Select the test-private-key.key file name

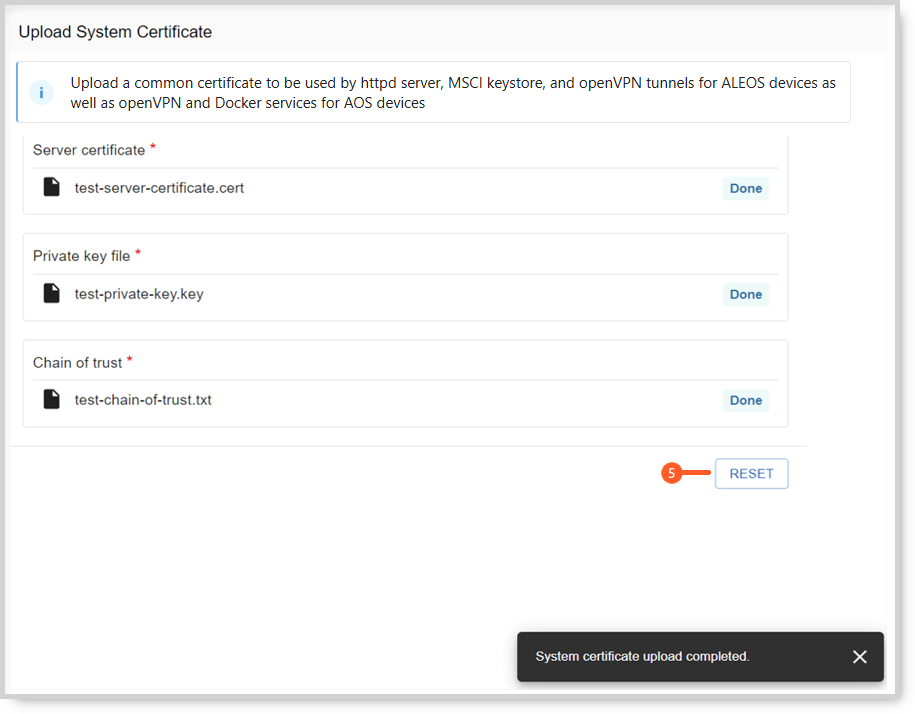tap(139, 294)
